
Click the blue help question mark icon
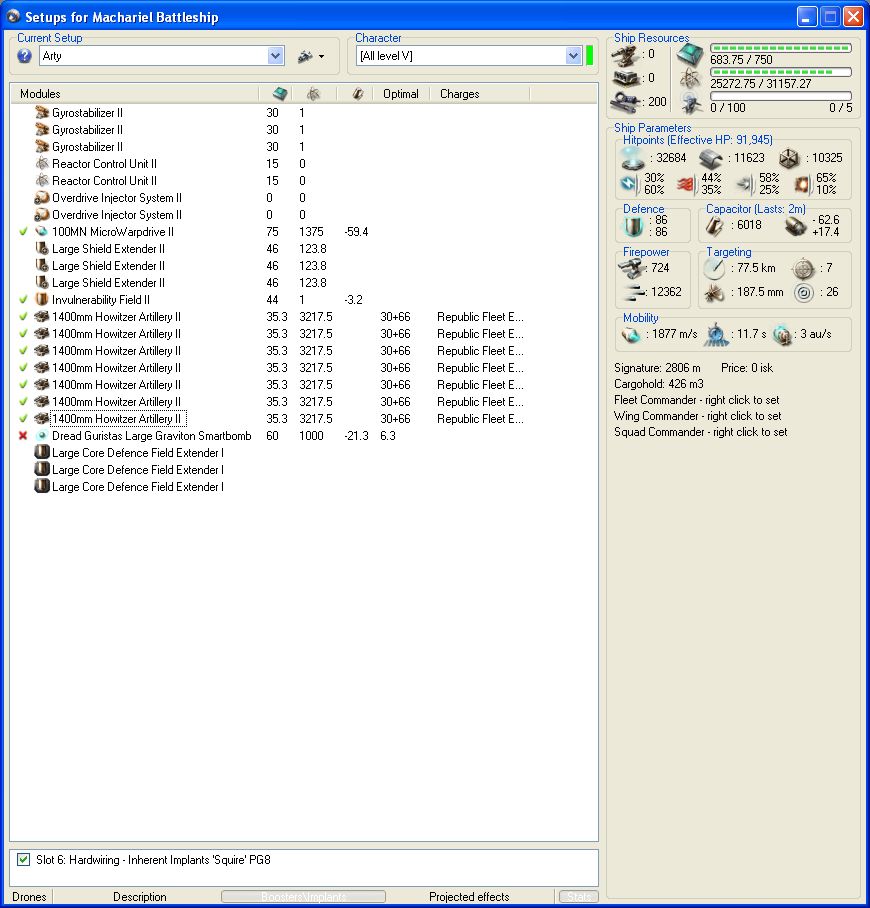pyautogui.click(x=24, y=56)
